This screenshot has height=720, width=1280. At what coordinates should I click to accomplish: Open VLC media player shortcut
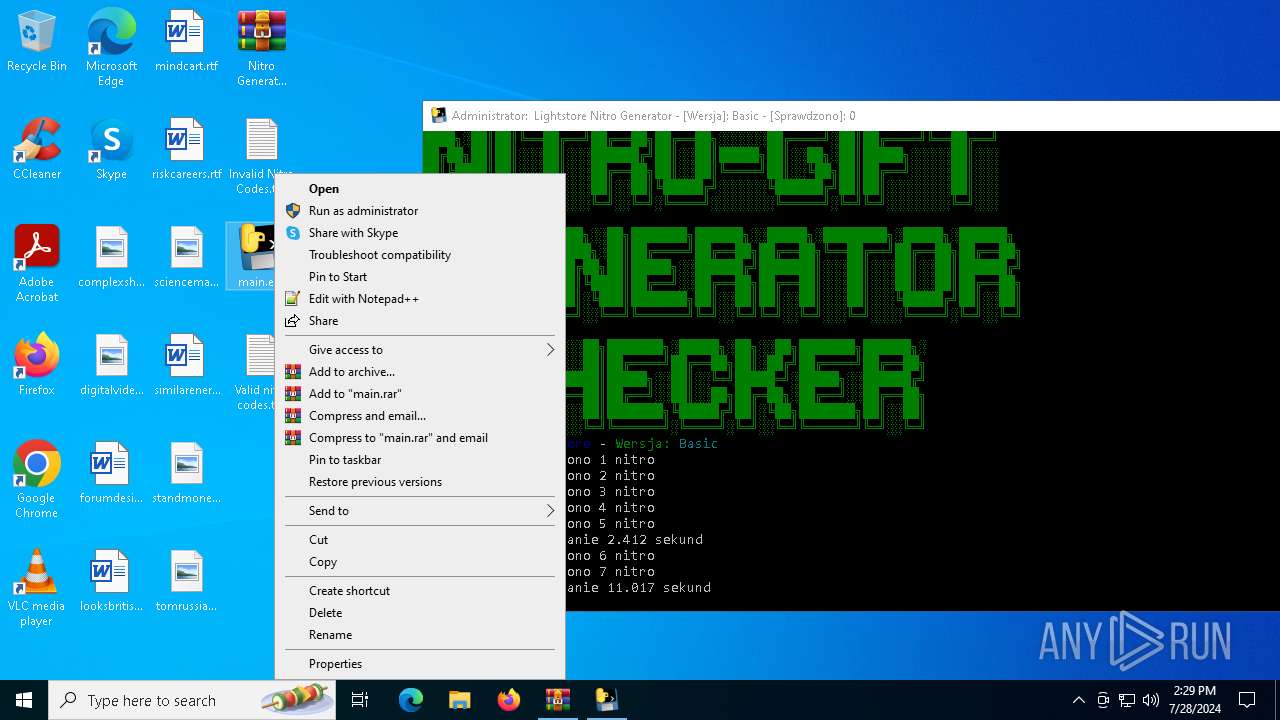click(x=37, y=588)
